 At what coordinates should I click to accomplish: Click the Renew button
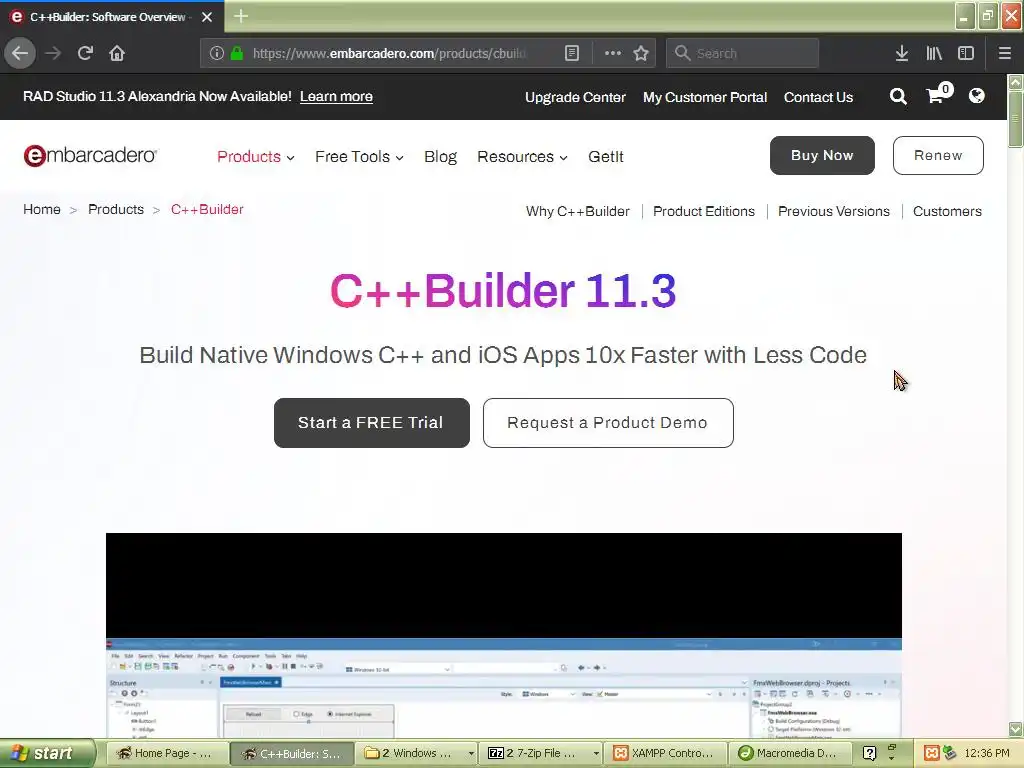pyautogui.click(x=938, y=155)
